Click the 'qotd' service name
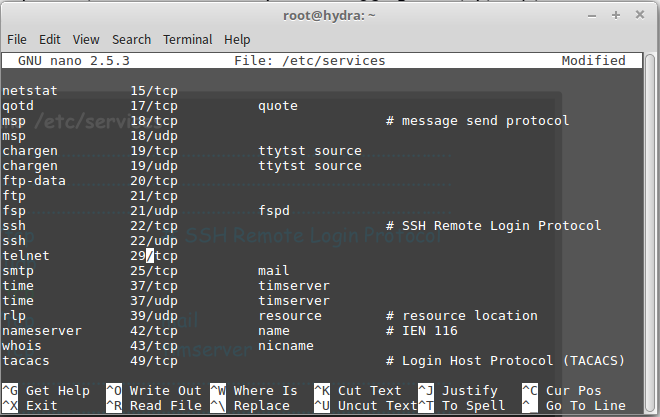This screenshot has width=660, height=417. click(18, 106)
